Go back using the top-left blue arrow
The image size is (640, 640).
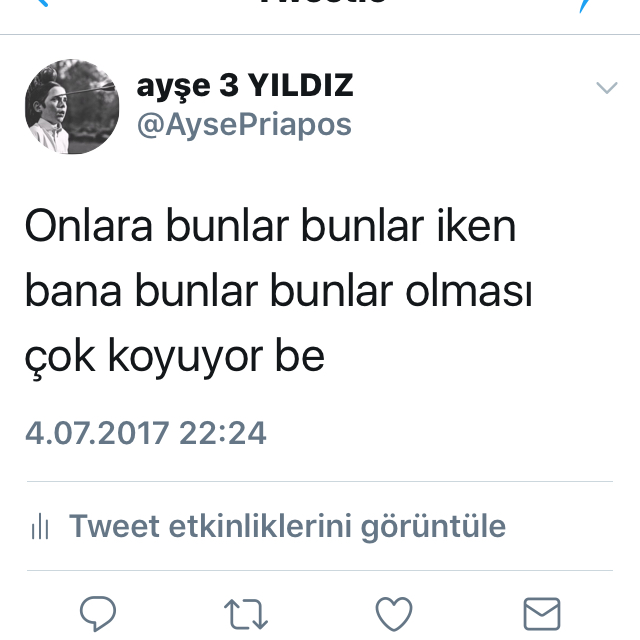(42, 3)
